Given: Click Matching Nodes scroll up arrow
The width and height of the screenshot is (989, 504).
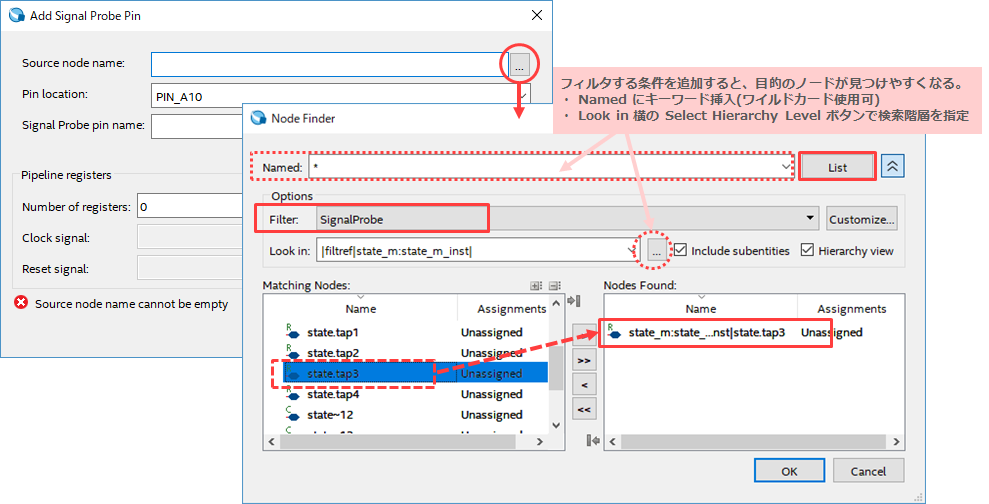Looking at the screenshot, I should tap(556, 303).
